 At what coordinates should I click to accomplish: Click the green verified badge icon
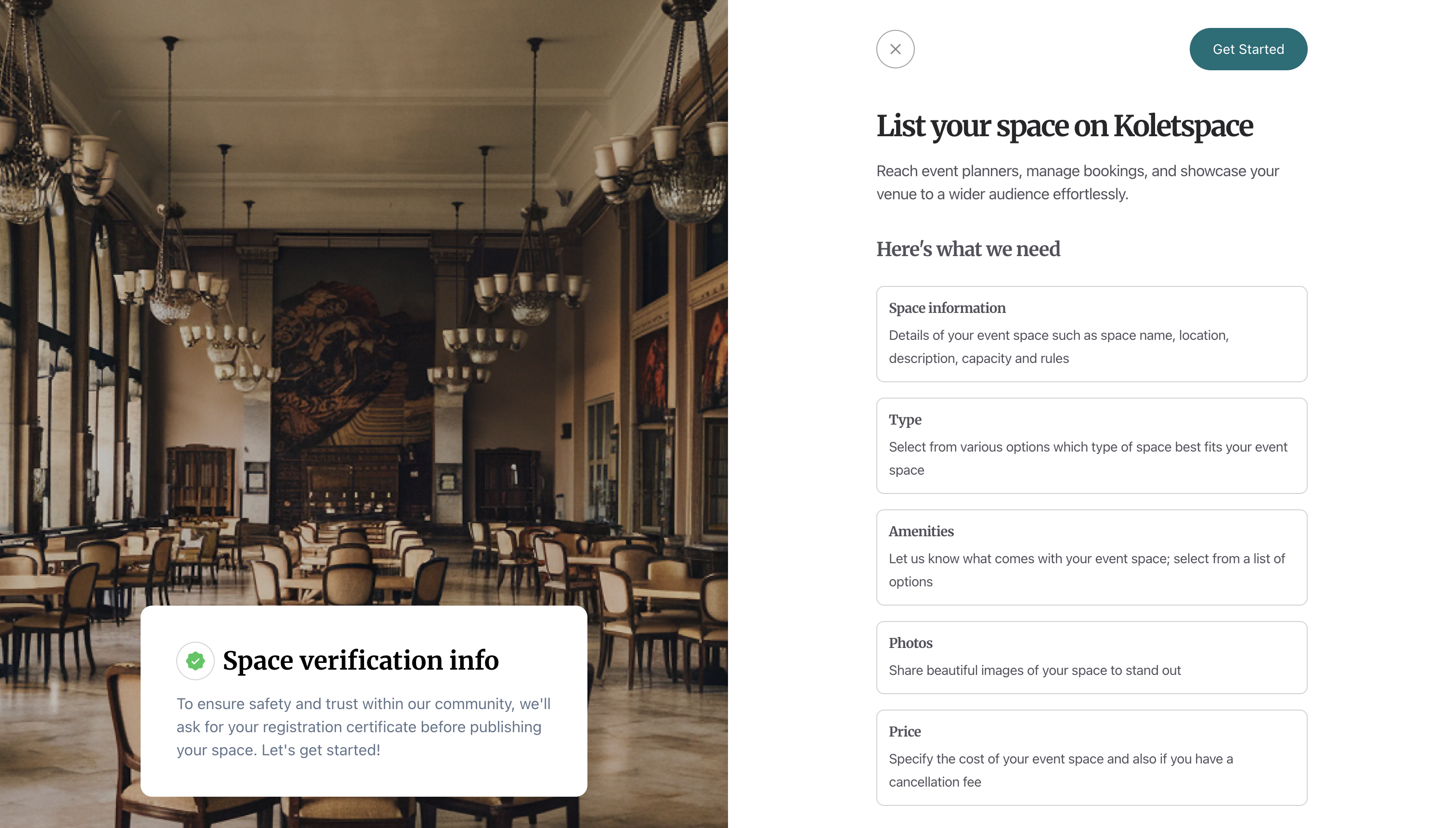pyautogui.click(x=195, y=660)
